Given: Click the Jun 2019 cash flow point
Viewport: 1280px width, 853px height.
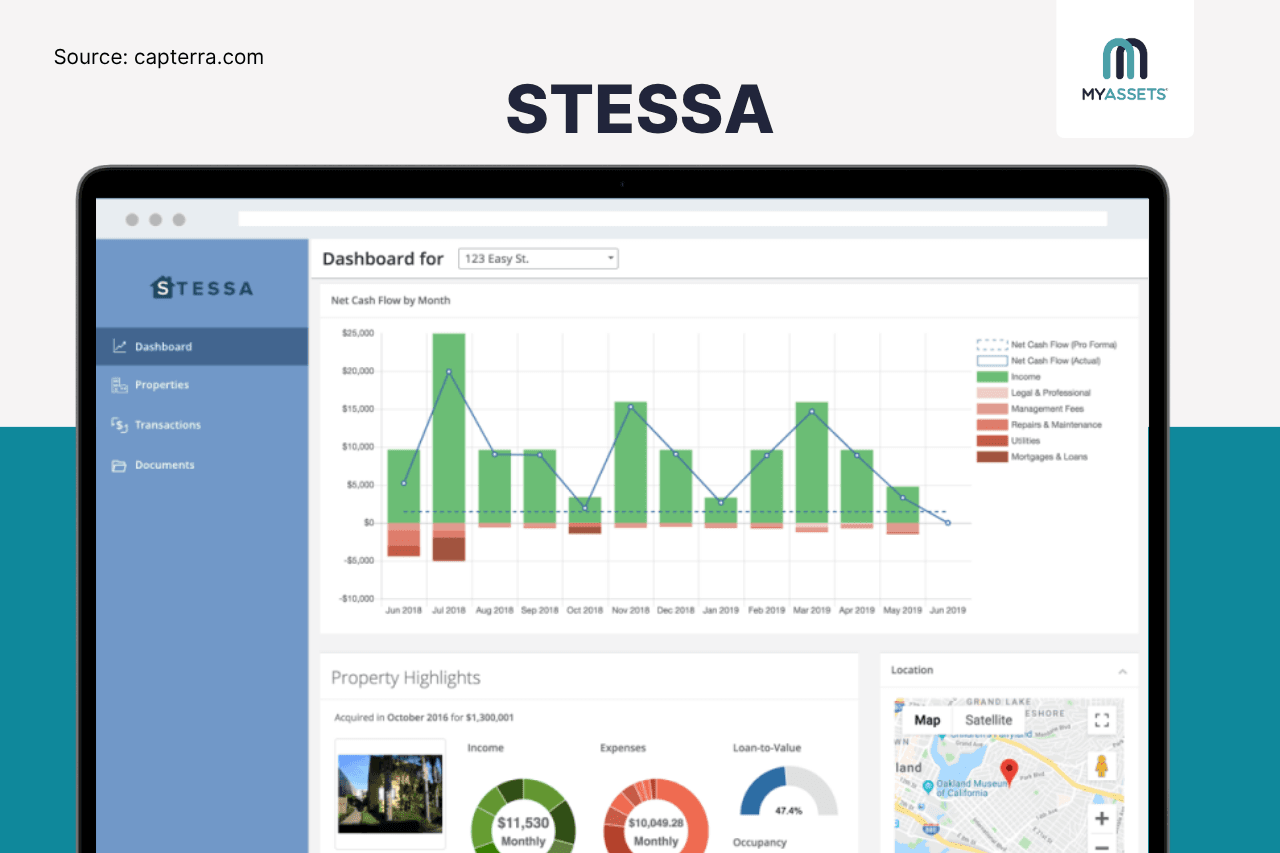Looking at the screenshot, I should pos(948,523).
